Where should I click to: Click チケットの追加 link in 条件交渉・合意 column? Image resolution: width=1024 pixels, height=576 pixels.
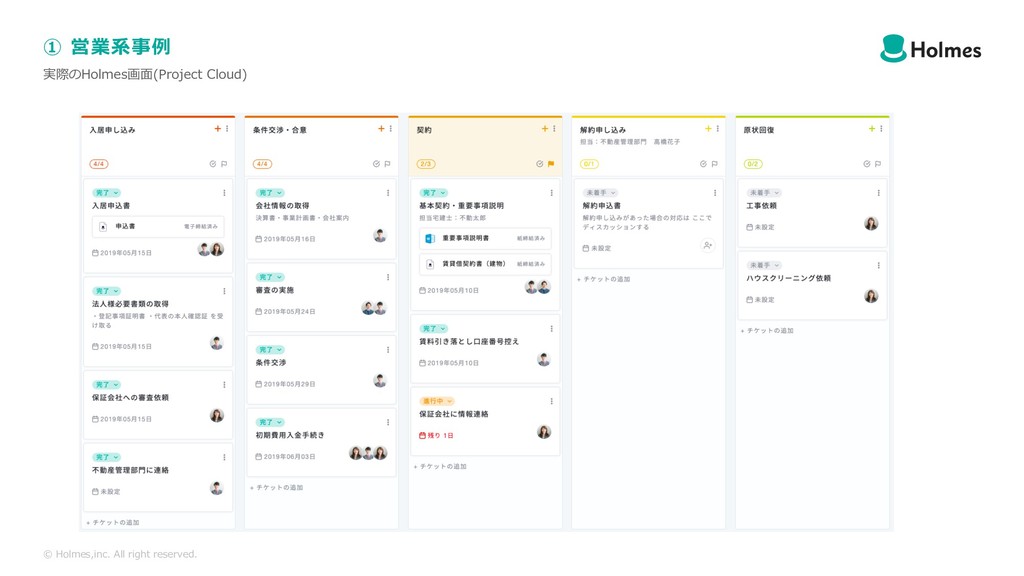point(277,488)
